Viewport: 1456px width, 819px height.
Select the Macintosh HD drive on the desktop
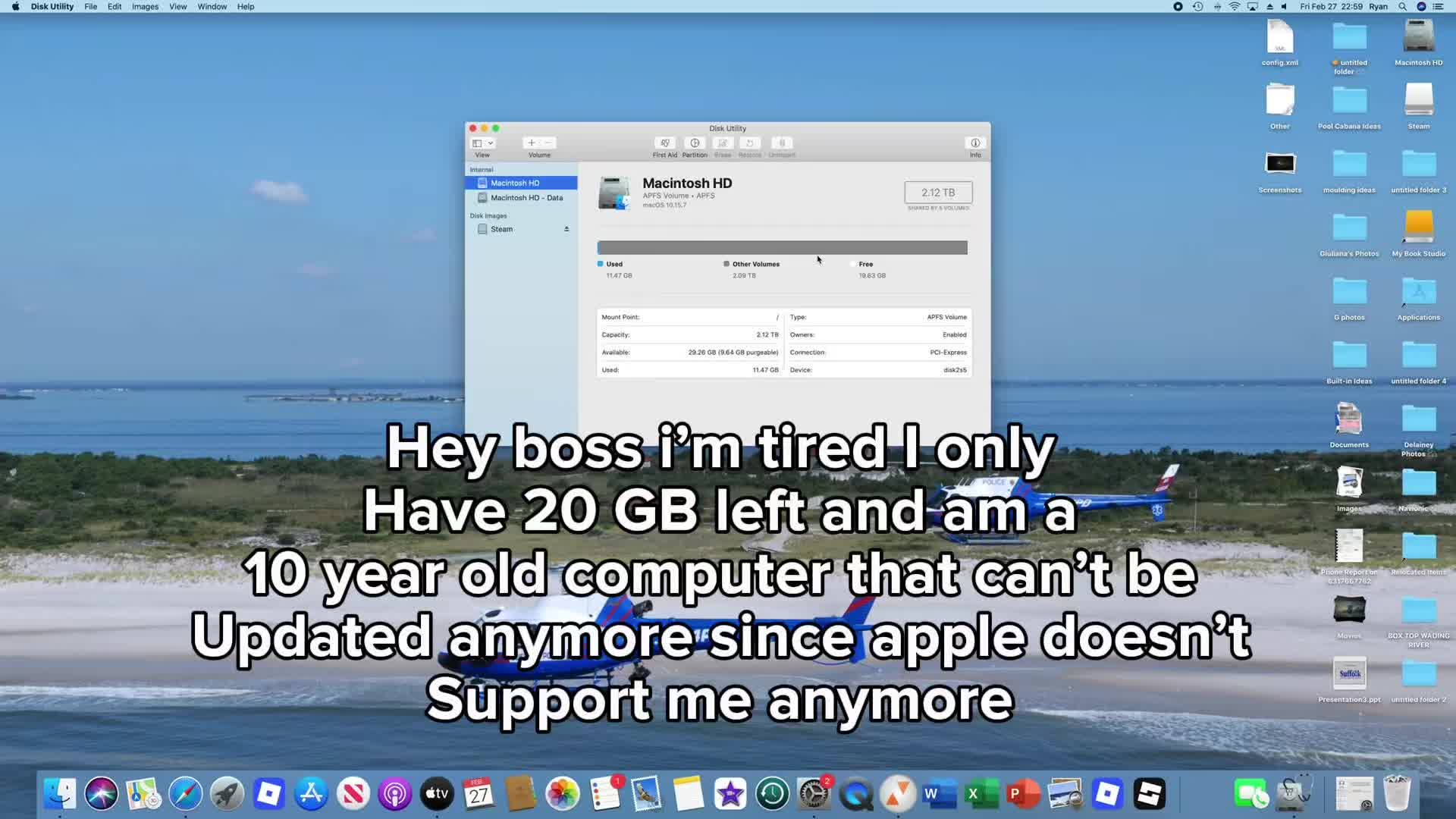click(1419, 37)
